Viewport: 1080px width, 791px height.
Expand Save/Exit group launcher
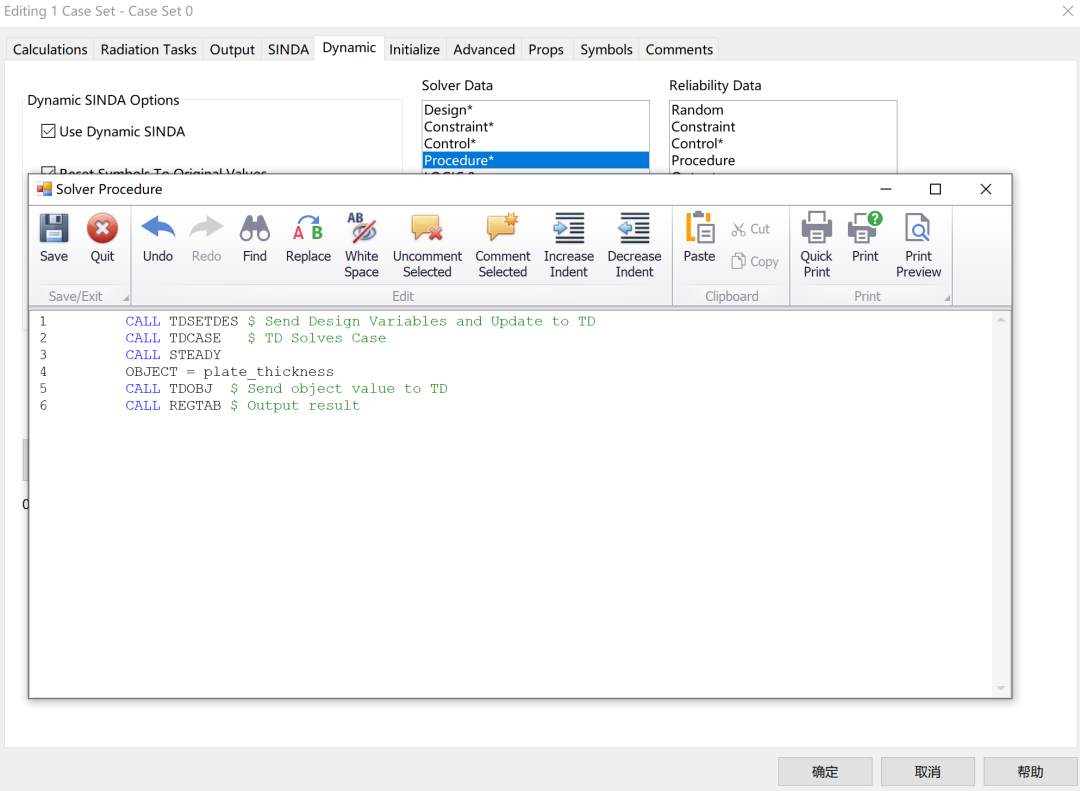[x=125, y=298]
